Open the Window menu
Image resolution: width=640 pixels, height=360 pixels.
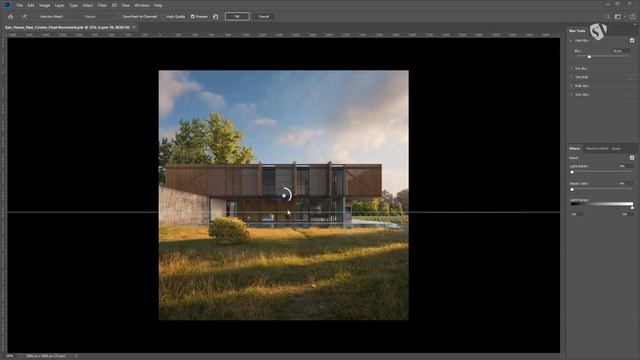[x=142, y=5]
